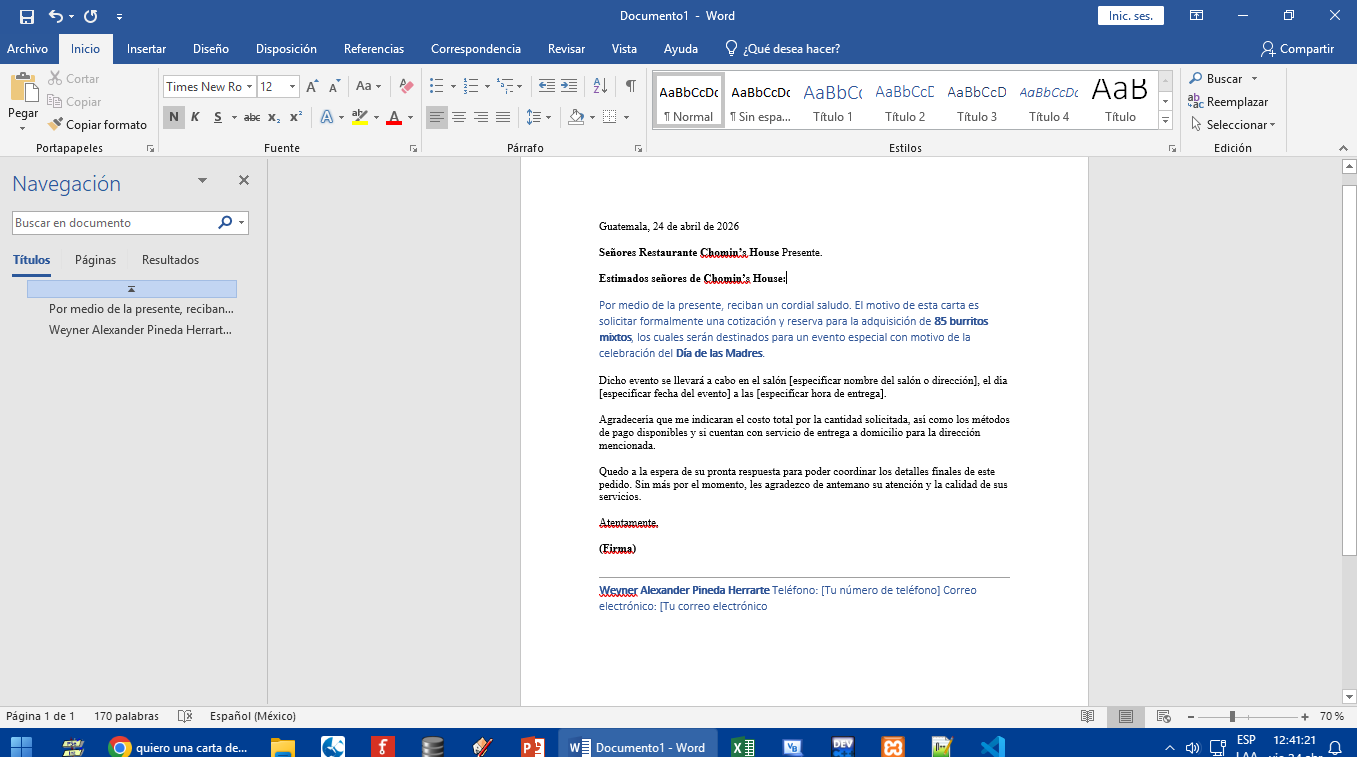Show paragraph marks with pilcrow icon
Screen dimensions: 1357x757
(x=630, y=86)
